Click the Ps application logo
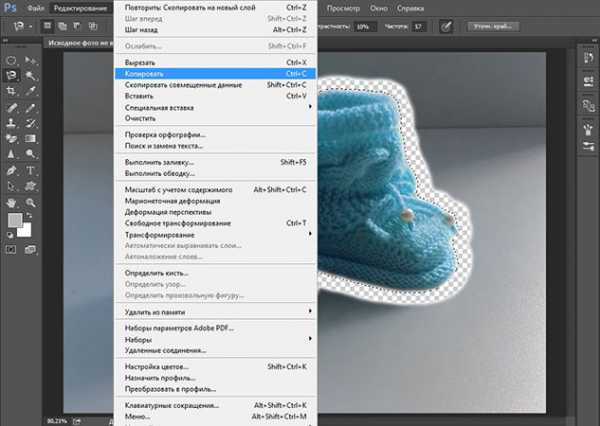The width and height of the screenshot is (600, 426). coord(10,8)
